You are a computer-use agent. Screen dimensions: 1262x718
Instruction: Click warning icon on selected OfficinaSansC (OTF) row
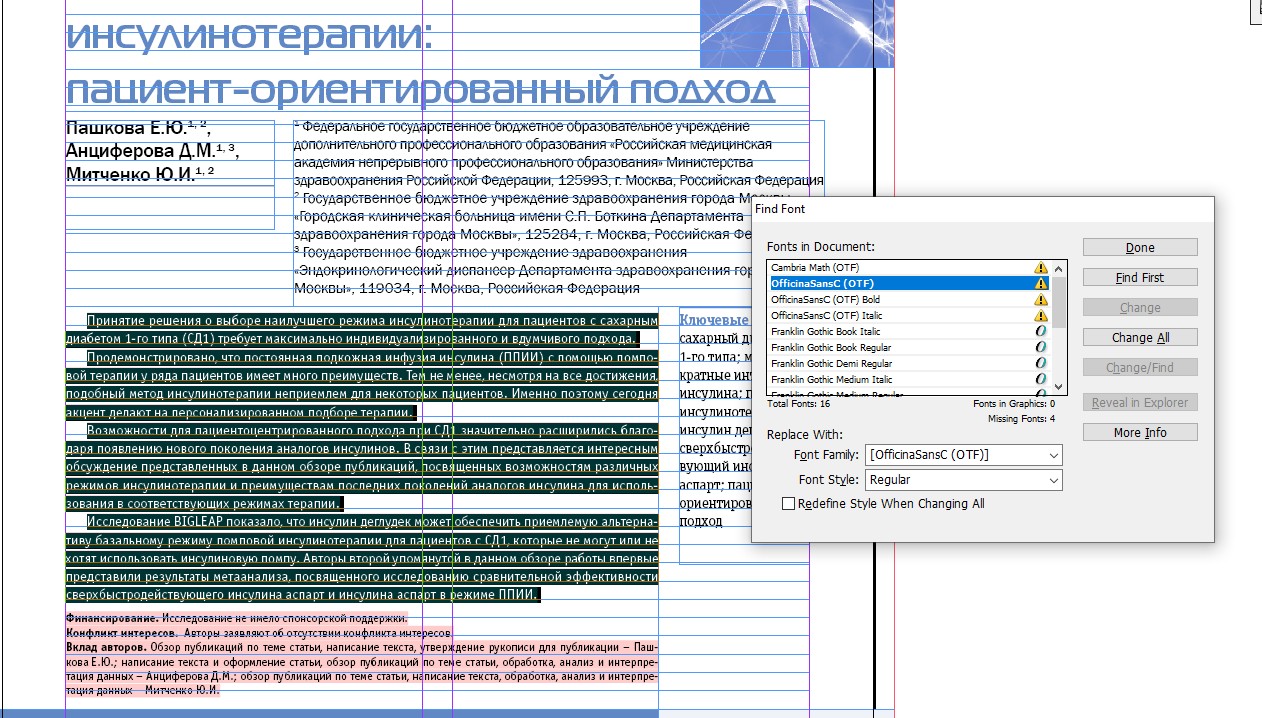pos(1041,284)
